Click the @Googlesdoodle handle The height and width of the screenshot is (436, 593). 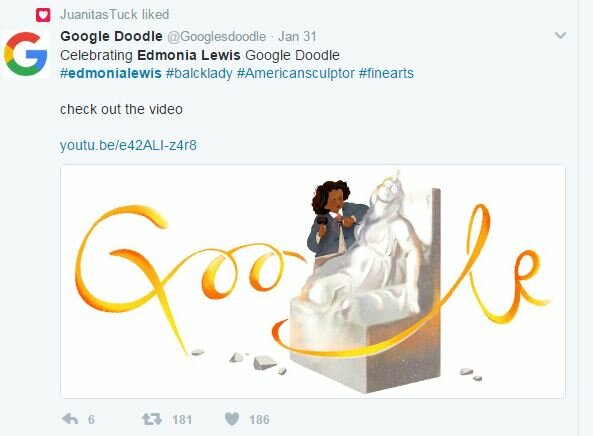(216, 37)
